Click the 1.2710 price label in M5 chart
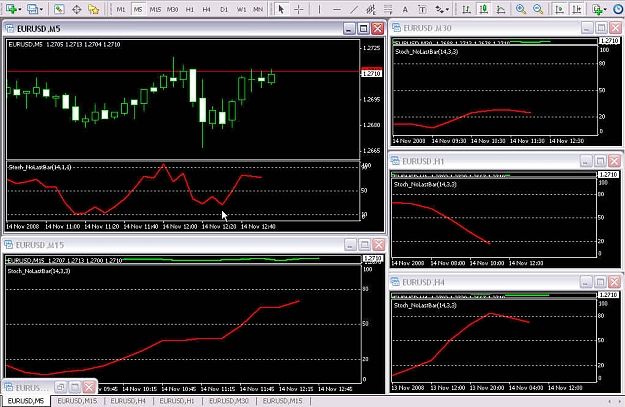This screenshot has height=407, width=625. 372,73
